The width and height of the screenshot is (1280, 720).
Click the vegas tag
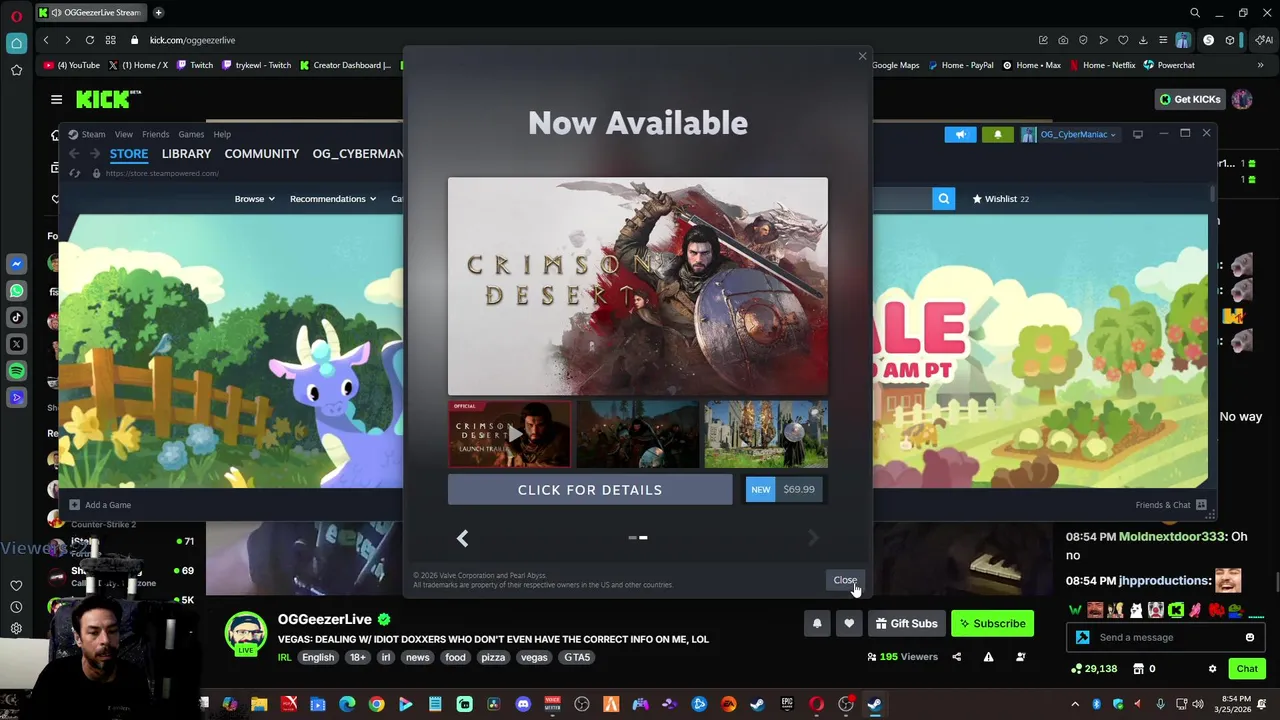click(x=534, y=658)
